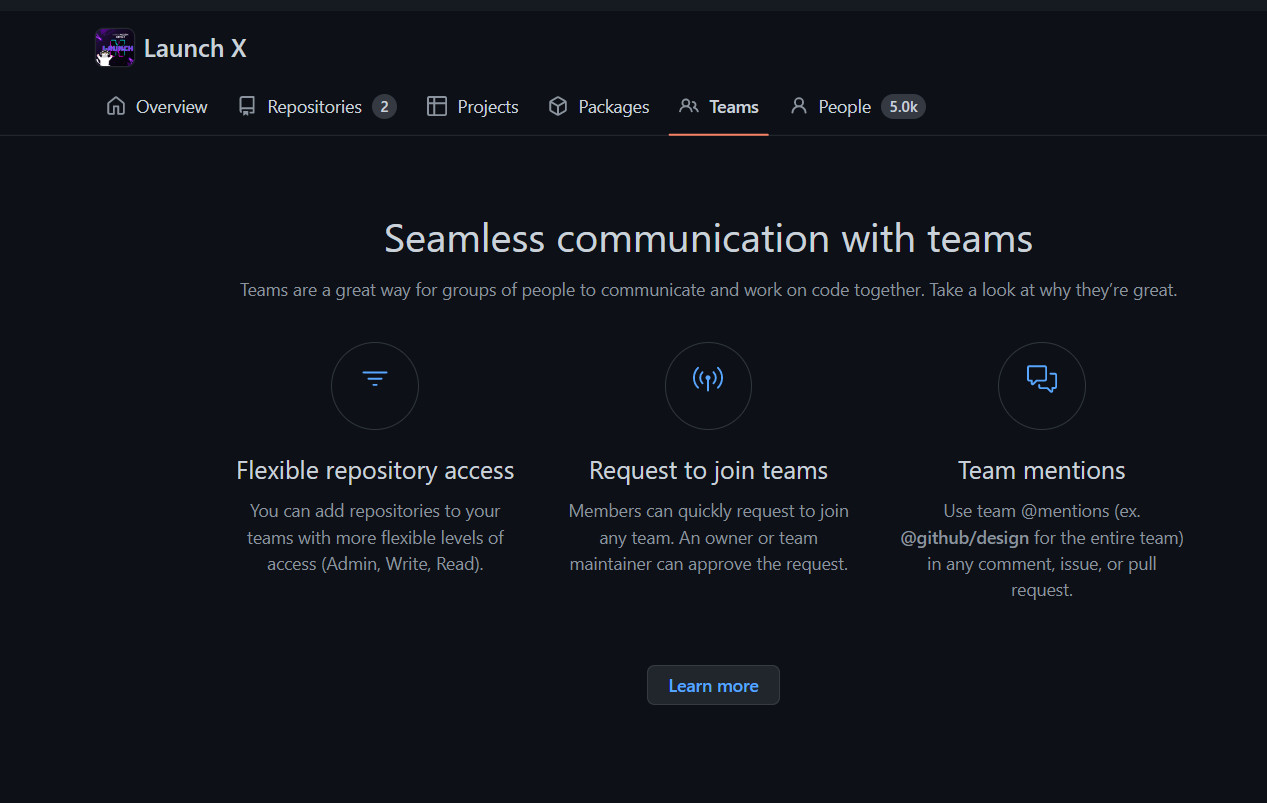The width and height of the screenshot is (1267, 803).
Task: Click the Teams people icon
Action: click(688, 106)
